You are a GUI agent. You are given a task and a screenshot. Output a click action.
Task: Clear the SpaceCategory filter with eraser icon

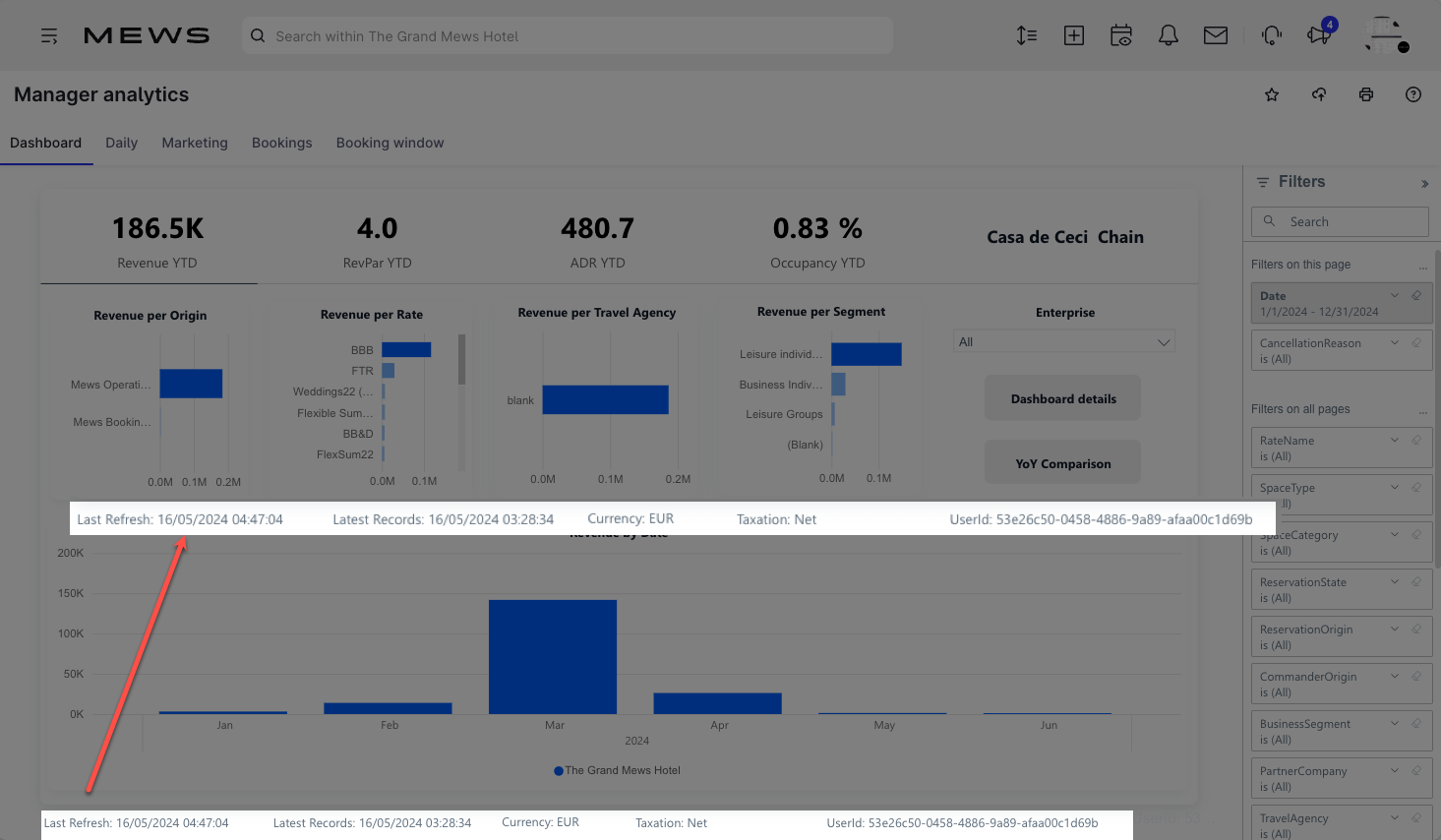pyautogui.click(x=1416, y=534)
